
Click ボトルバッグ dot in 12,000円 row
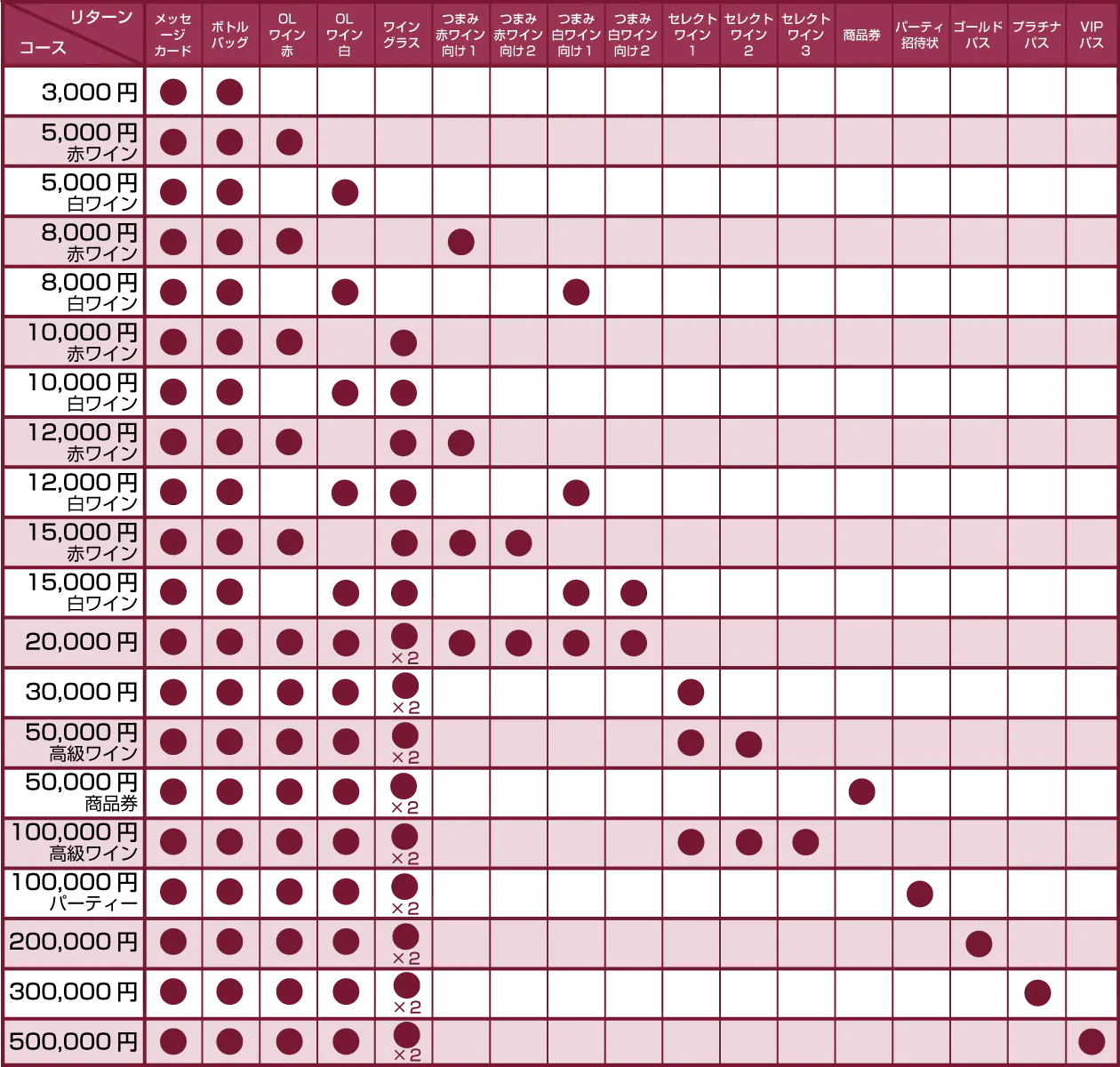point(230,442)
